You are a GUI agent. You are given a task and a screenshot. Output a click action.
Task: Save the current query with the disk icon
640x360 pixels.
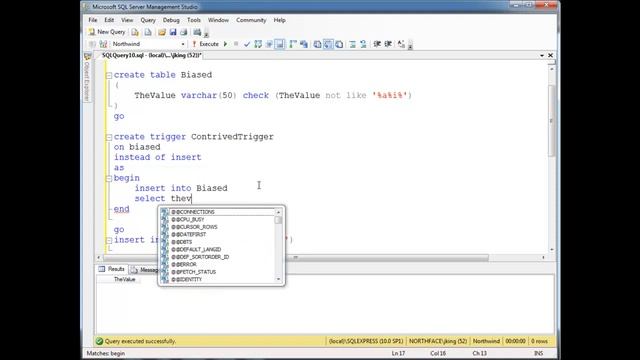173,32
